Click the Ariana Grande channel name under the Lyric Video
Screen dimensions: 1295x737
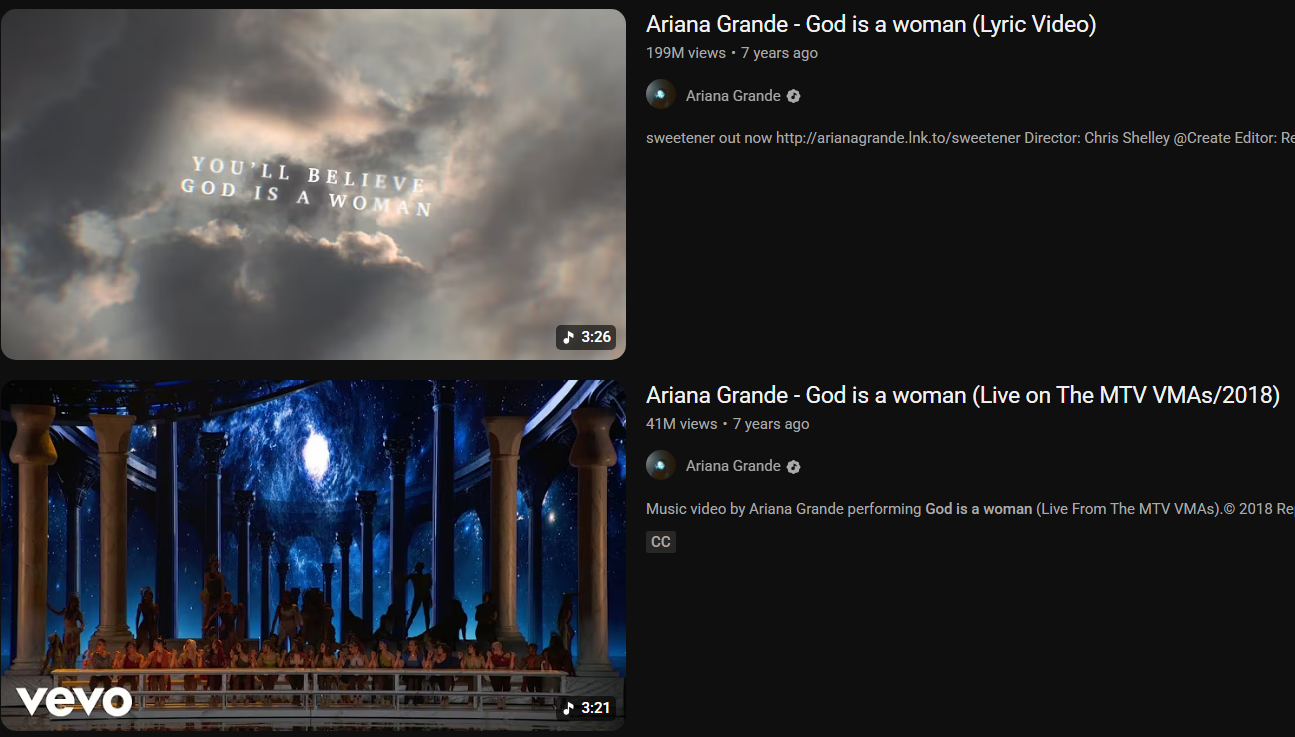pyautogui.click(x=732, y=96)
